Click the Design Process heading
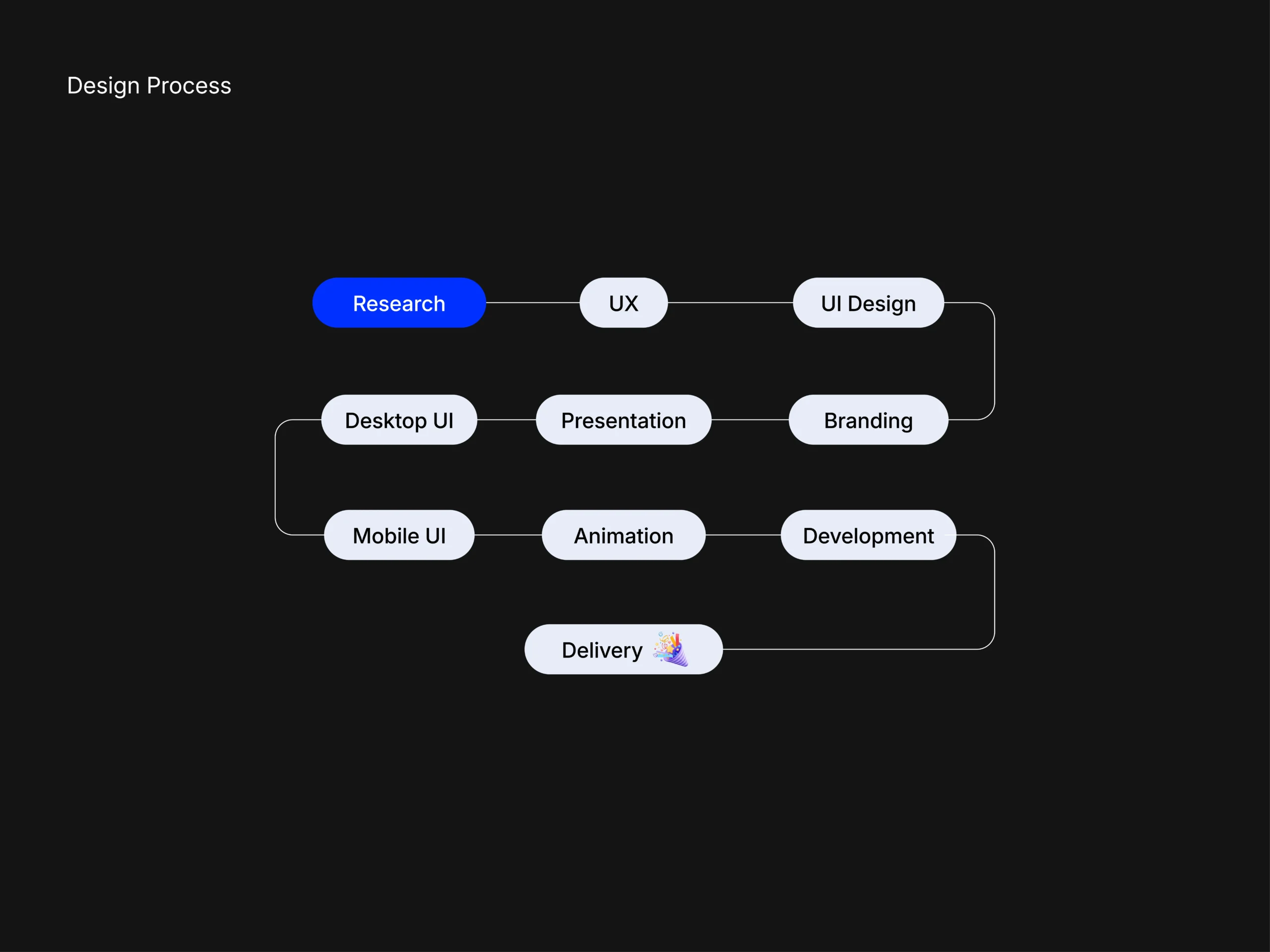The height and width of the screenshot is (952, 1270). click(149, 85)
